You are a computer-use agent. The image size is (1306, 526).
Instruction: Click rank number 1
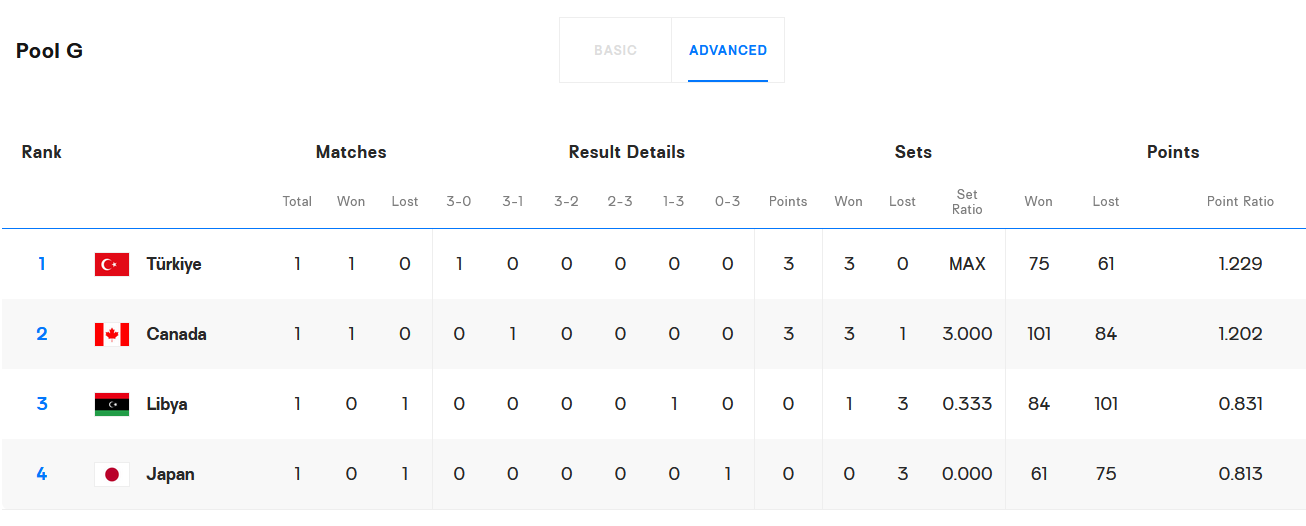click(42, 264)
